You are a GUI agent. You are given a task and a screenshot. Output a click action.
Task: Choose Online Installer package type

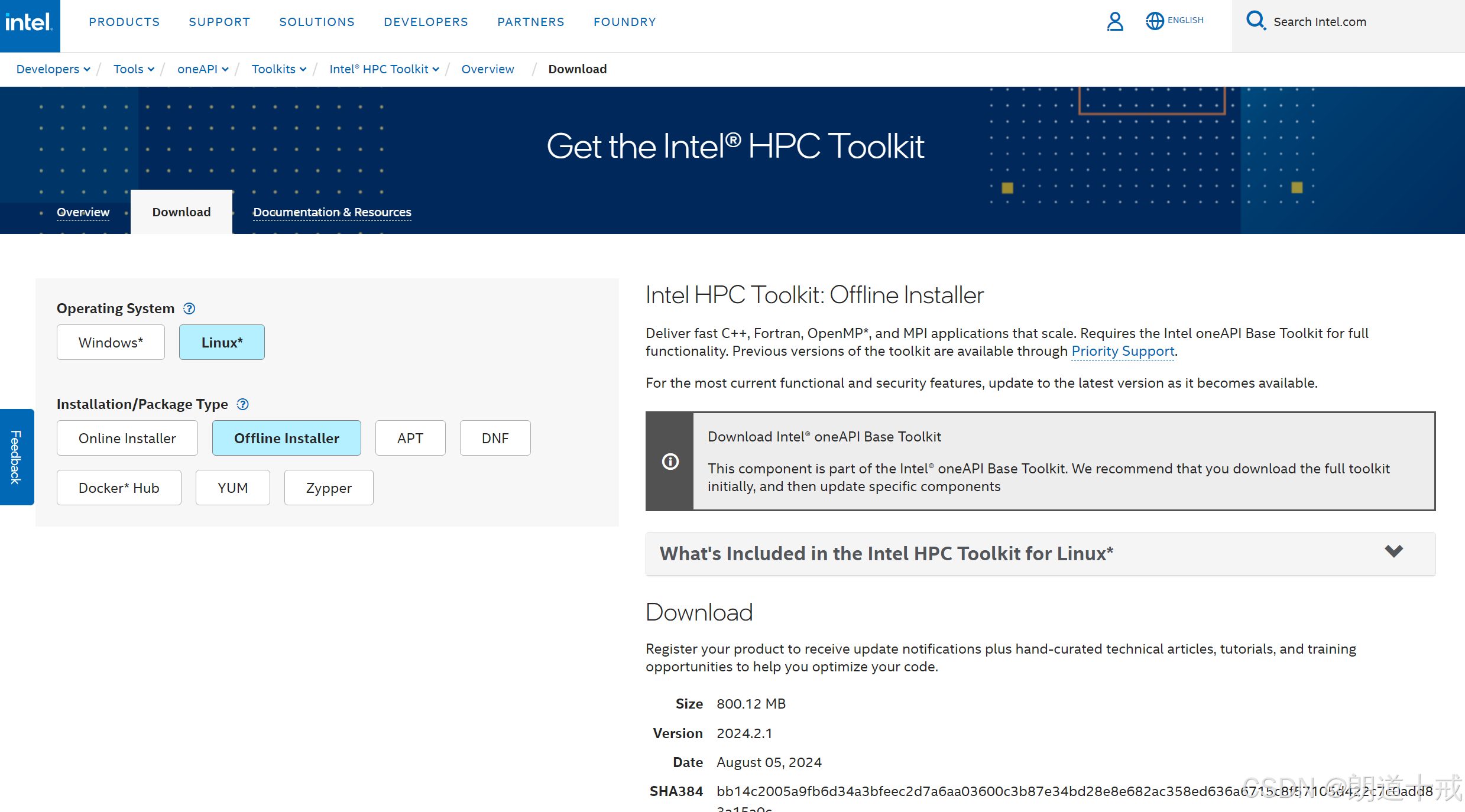[x=127, y=438]
